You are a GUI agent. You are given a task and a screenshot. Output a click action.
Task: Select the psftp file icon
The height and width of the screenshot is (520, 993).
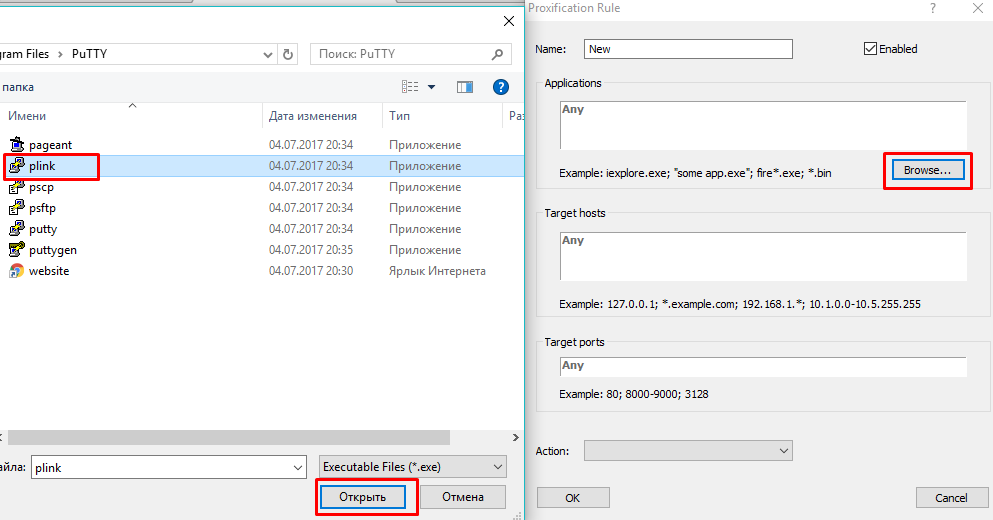click(16, 208)
